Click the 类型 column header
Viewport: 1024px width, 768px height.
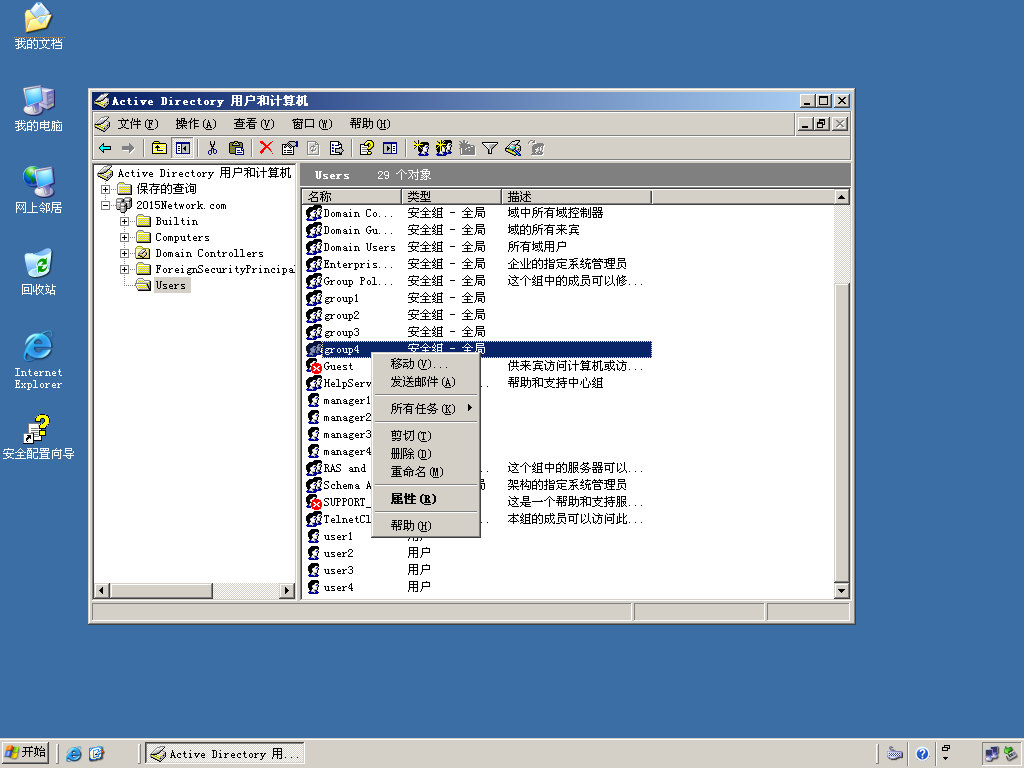pyautogui.click(x=451, y=197)
